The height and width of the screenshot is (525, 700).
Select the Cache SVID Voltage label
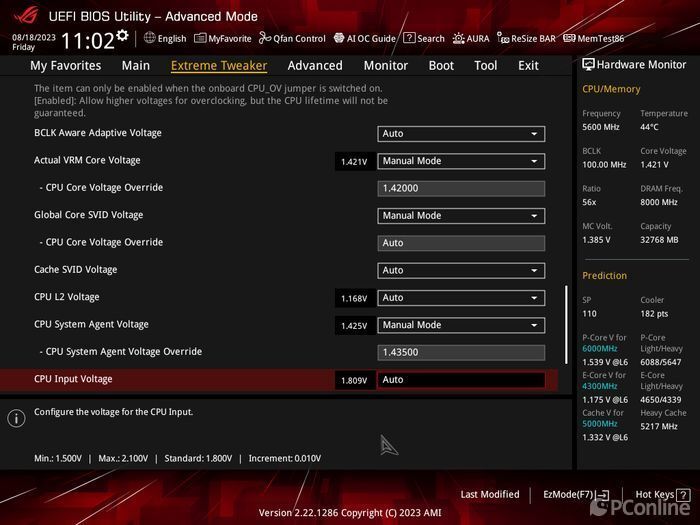point(75,270)
